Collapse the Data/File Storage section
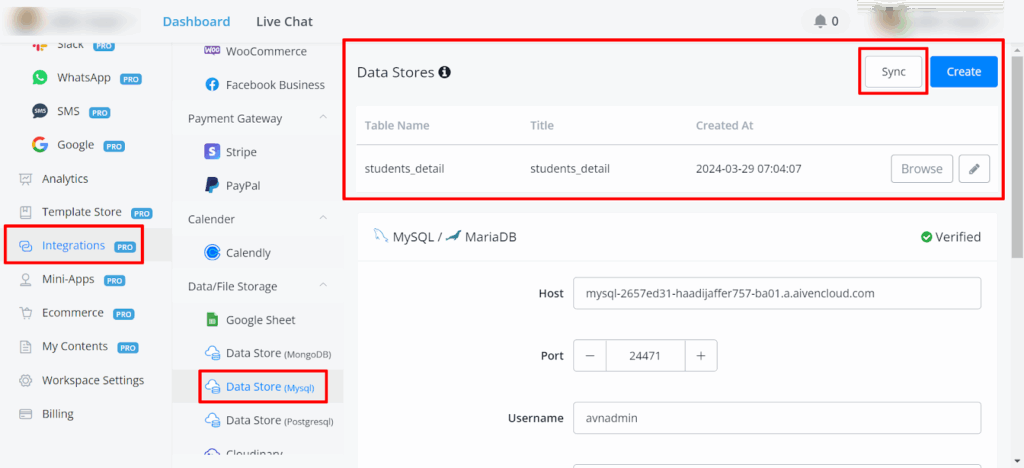1024x468 pixels. 323,286
